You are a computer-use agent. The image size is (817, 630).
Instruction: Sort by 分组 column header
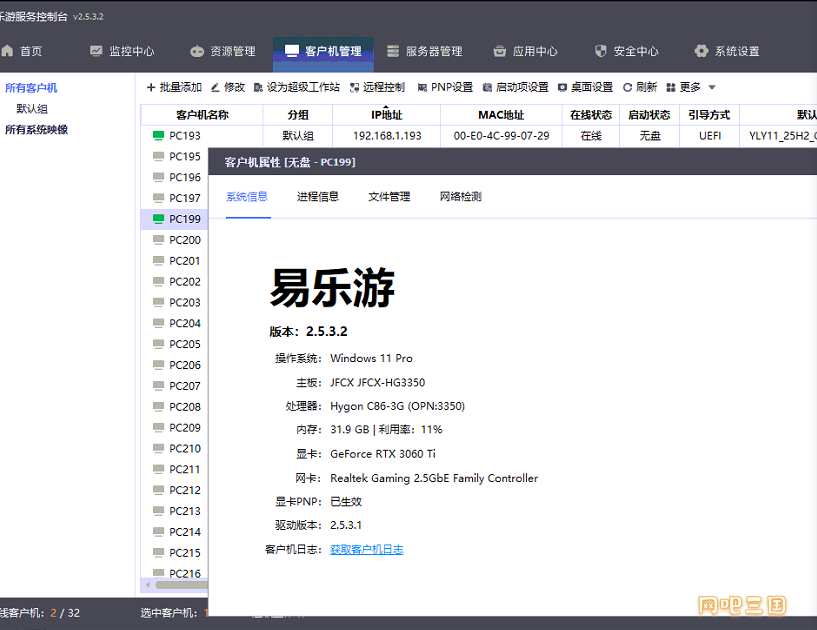tap(298, 115)
